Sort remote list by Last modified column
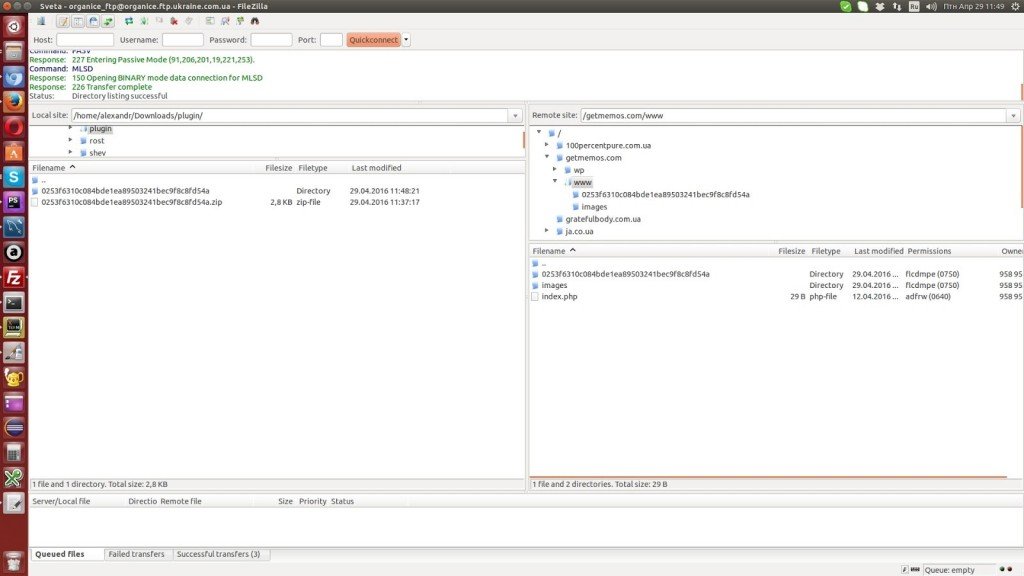Screen dimensions: 1024x576 tap(878, 251)
